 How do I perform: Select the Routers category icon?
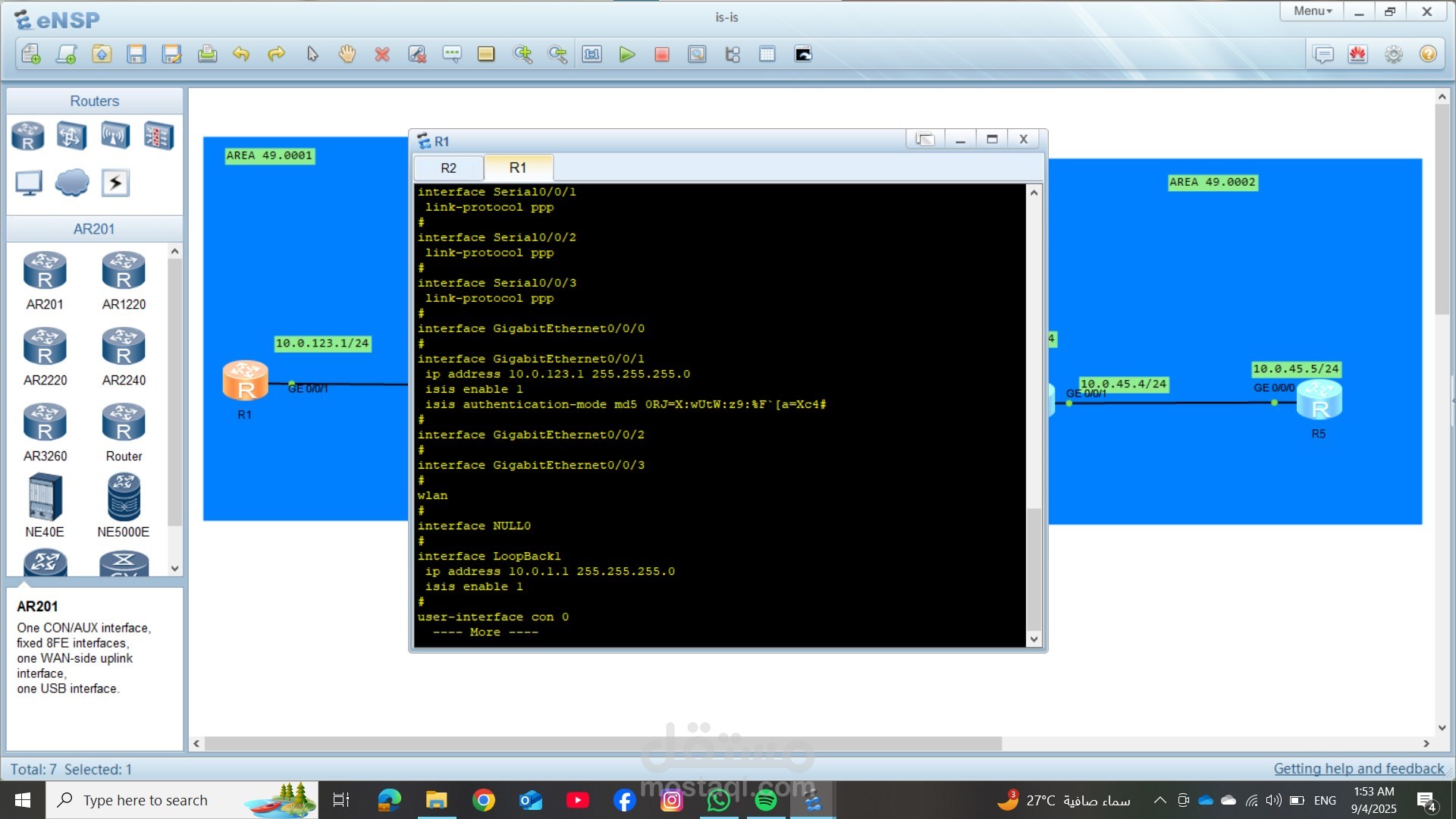[x=28, y=136]
